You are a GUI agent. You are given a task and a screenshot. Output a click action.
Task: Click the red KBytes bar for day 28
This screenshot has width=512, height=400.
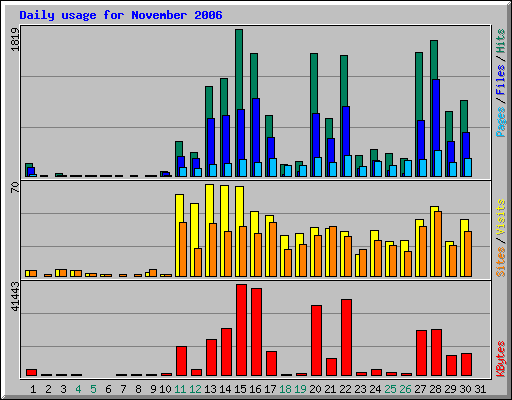[436, 353]
